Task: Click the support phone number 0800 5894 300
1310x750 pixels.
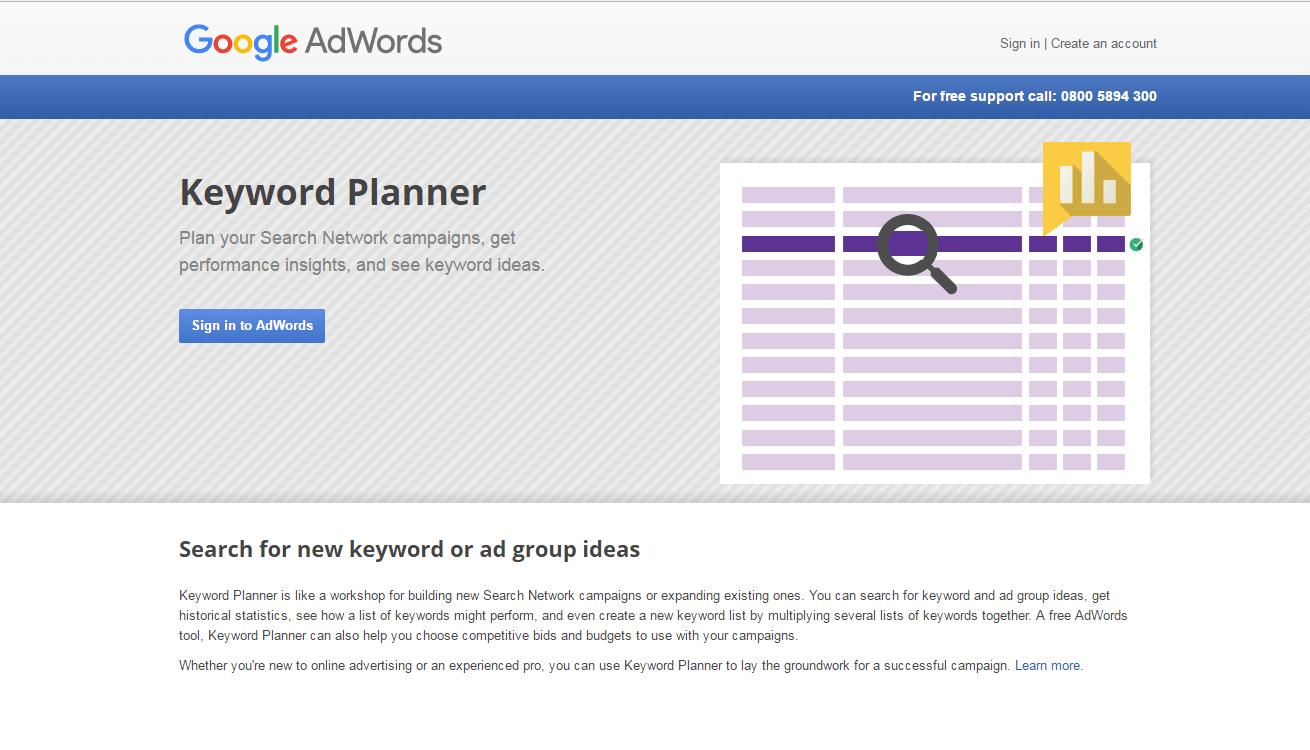Action: pyautogui.click(x=1108, y=96)
